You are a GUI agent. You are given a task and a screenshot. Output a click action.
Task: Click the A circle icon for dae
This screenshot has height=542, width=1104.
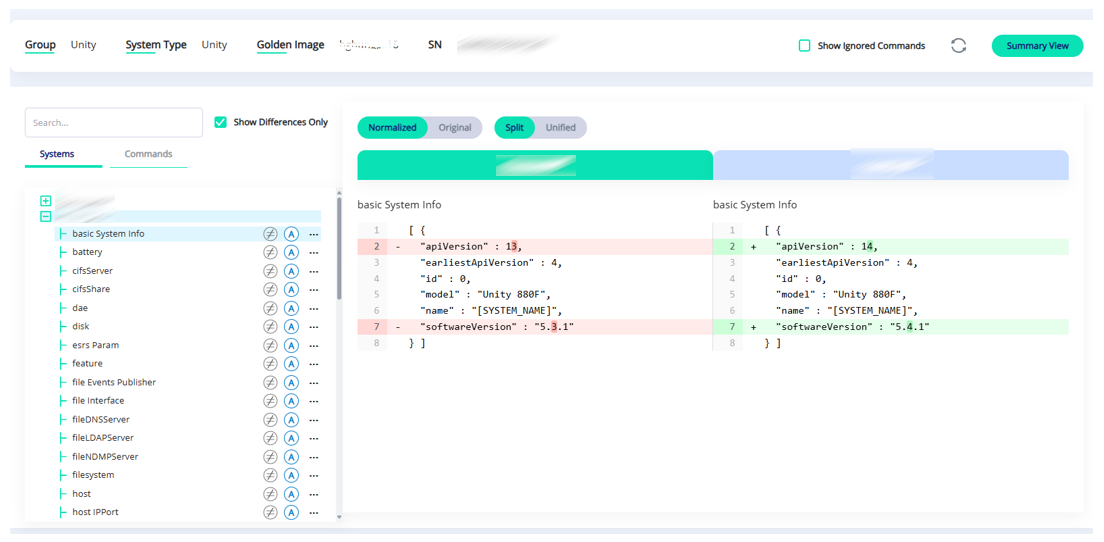click(291, 308)
